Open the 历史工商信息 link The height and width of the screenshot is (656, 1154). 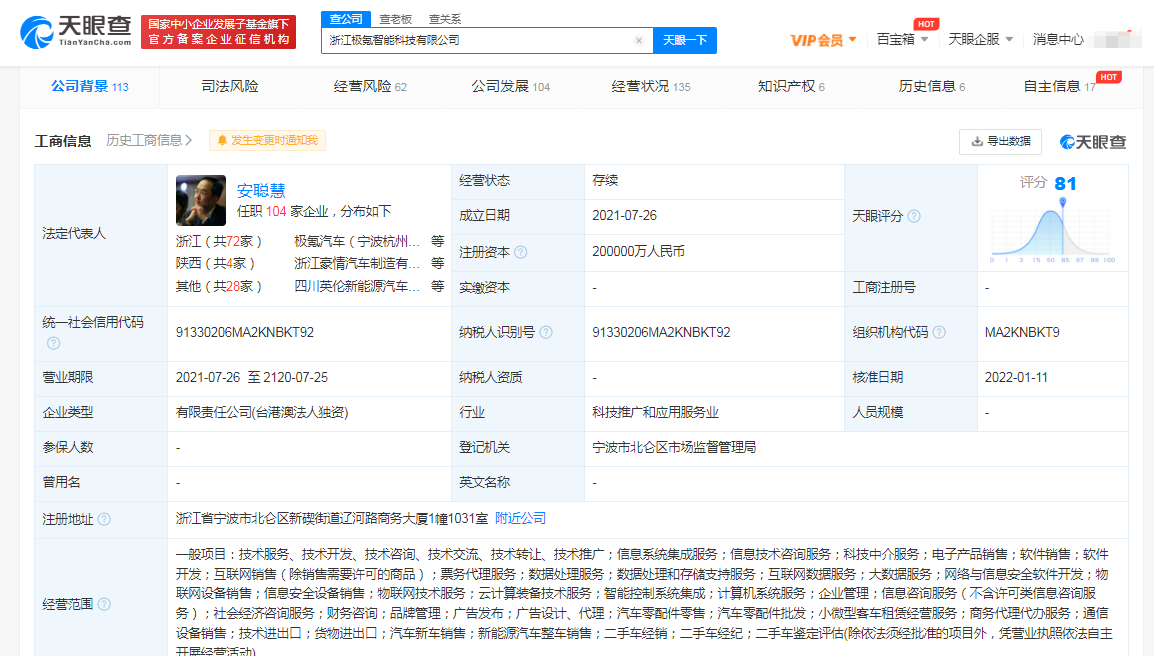tap(149, 140)
